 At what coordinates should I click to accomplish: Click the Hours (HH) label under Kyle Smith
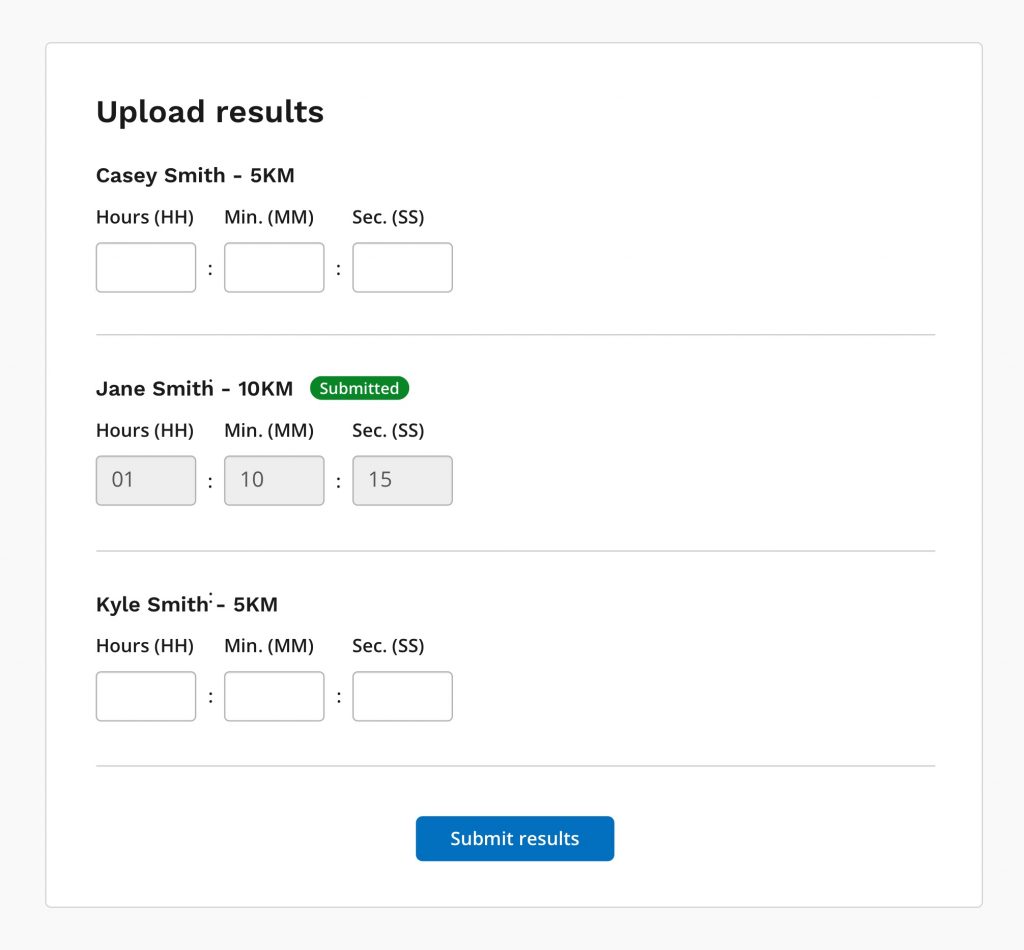[145, 646]
